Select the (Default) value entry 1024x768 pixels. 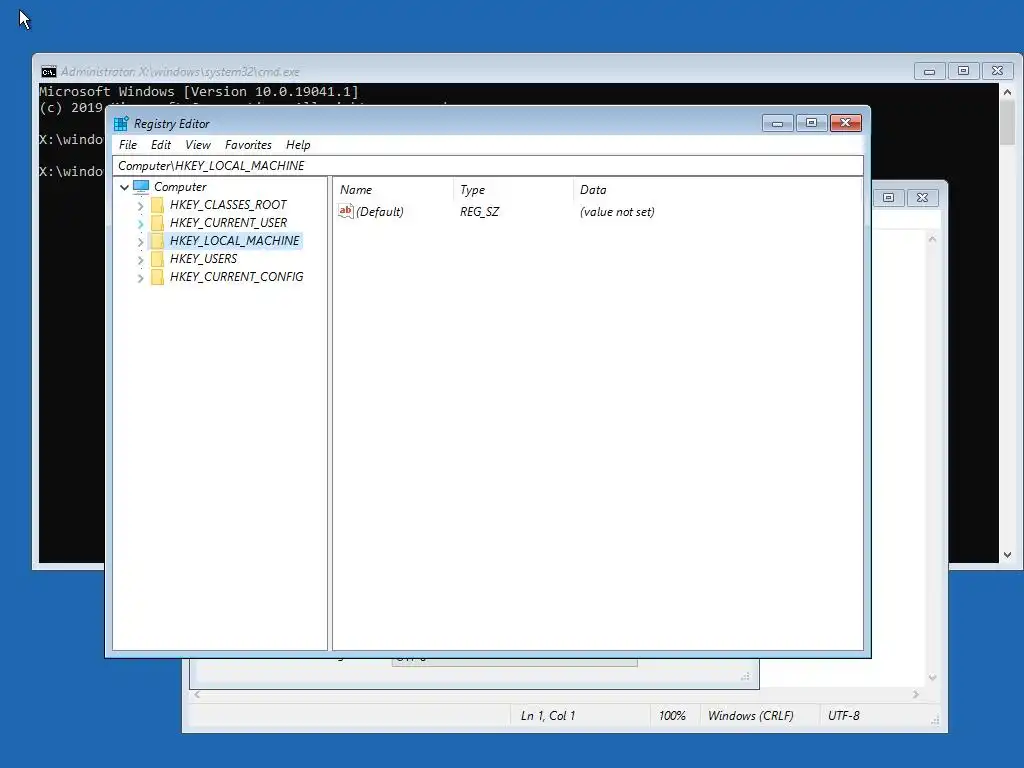(379, 212)
